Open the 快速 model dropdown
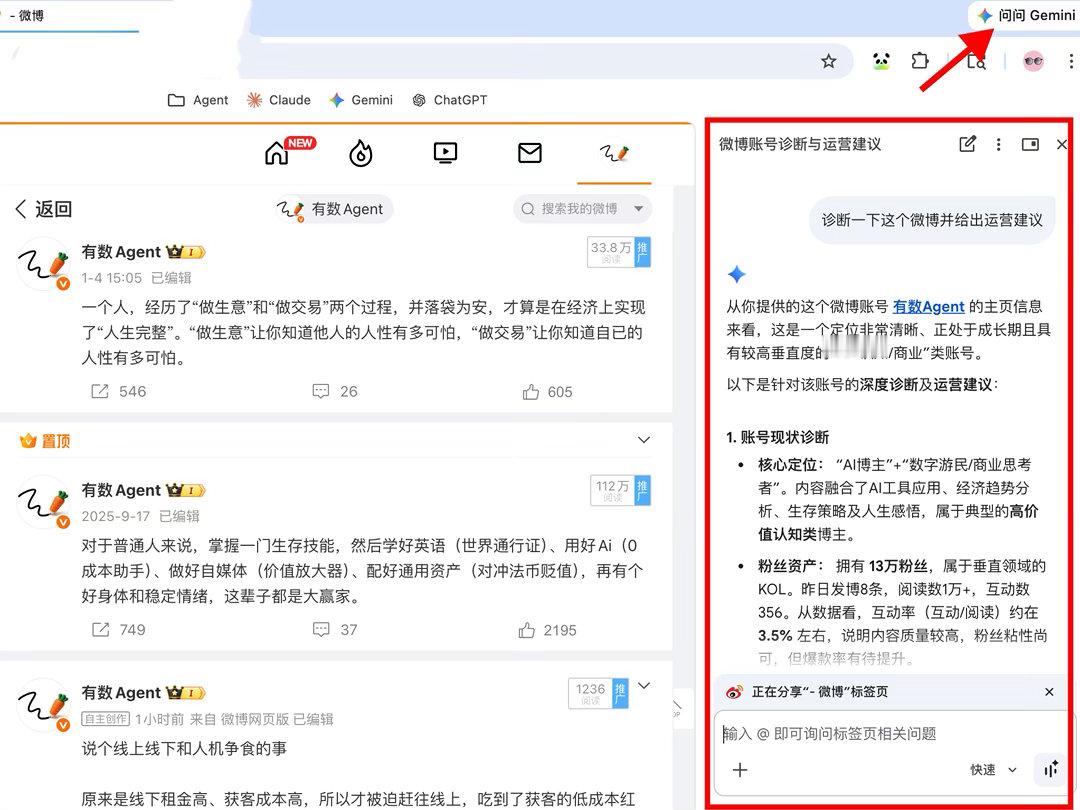This screenshot has width=1080, height=810. point(994,770)
